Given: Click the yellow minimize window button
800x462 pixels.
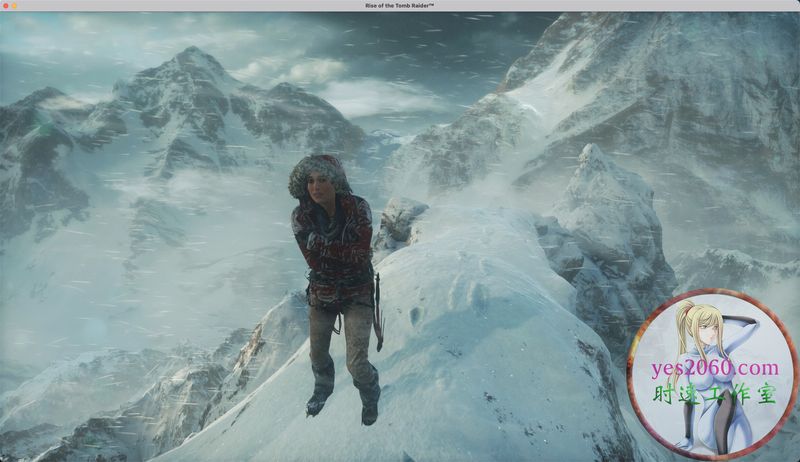Looking at the screenshot, I should coord(16,5).
